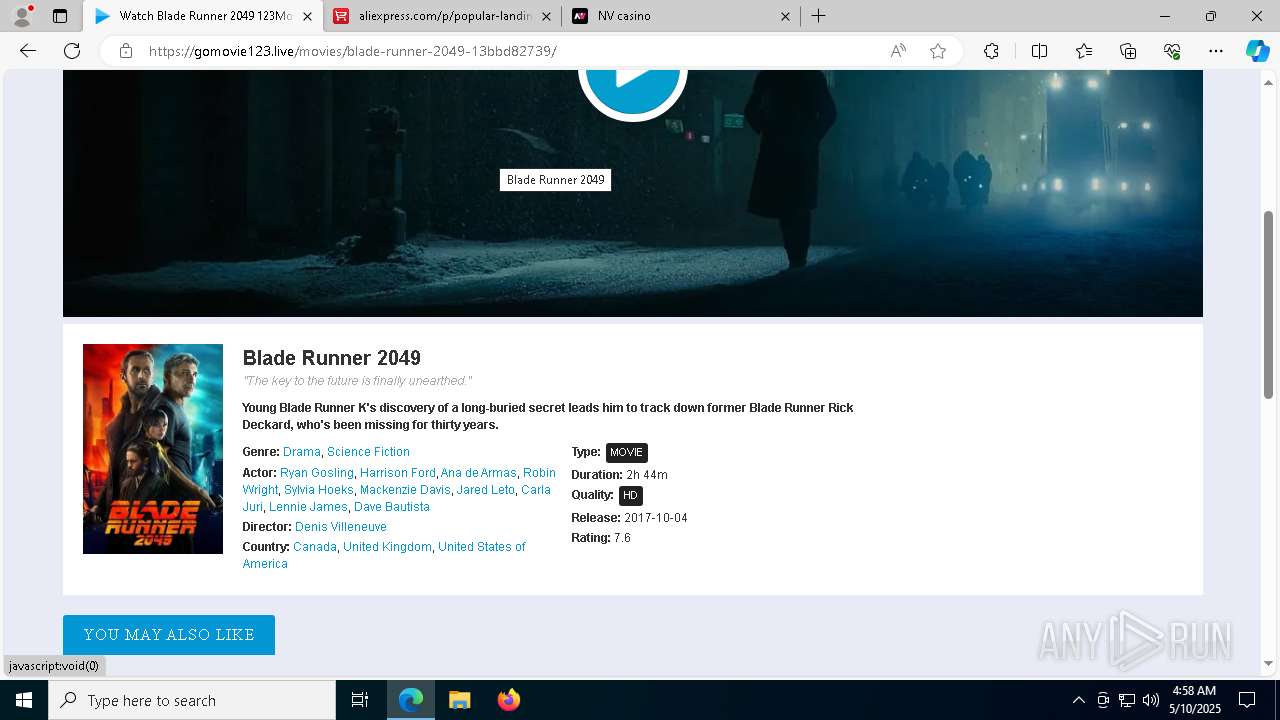Click the rating value 7.6
This screenshot has width=1280, height=720.
click(622, 538)
